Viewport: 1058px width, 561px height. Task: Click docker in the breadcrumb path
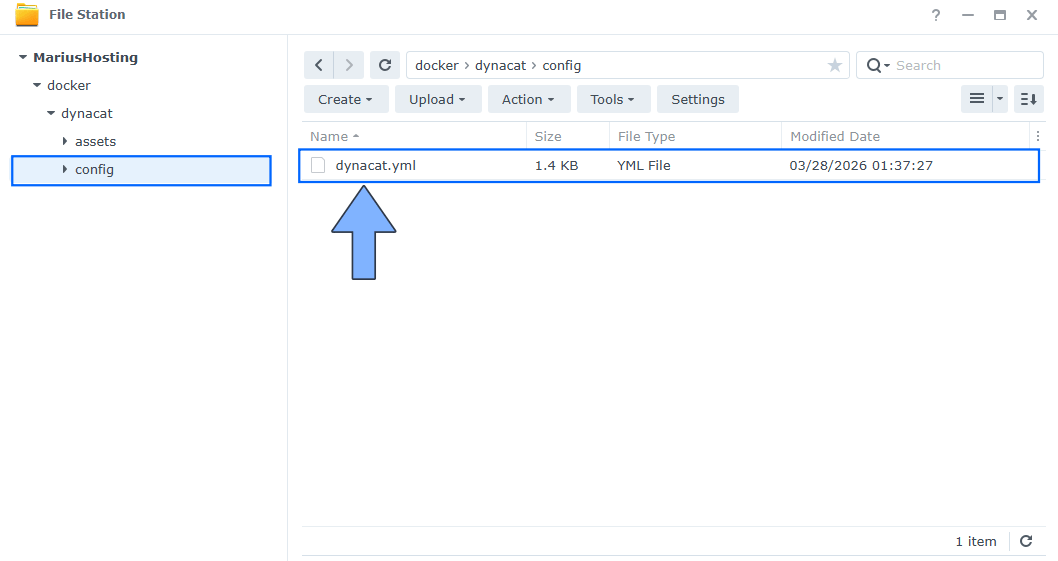click(x=437, y=65)
